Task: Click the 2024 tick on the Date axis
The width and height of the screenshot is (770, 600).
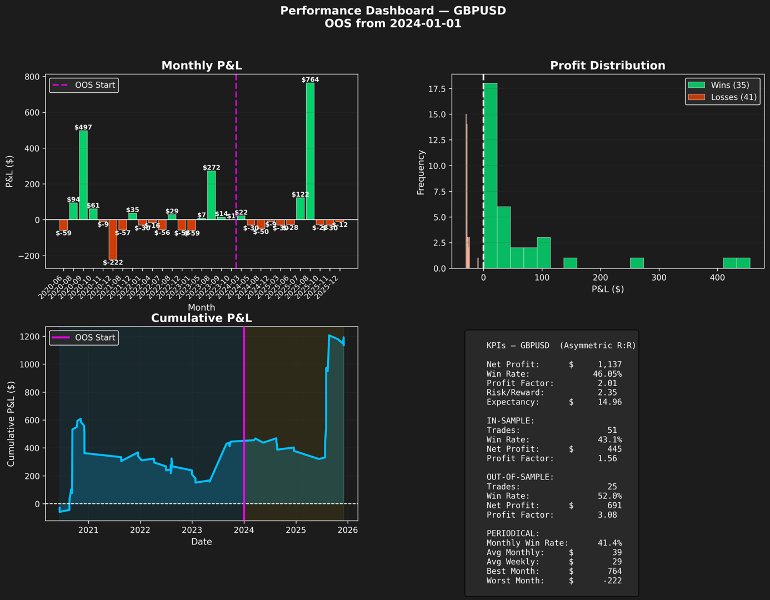Action: [x=244, y=530]
